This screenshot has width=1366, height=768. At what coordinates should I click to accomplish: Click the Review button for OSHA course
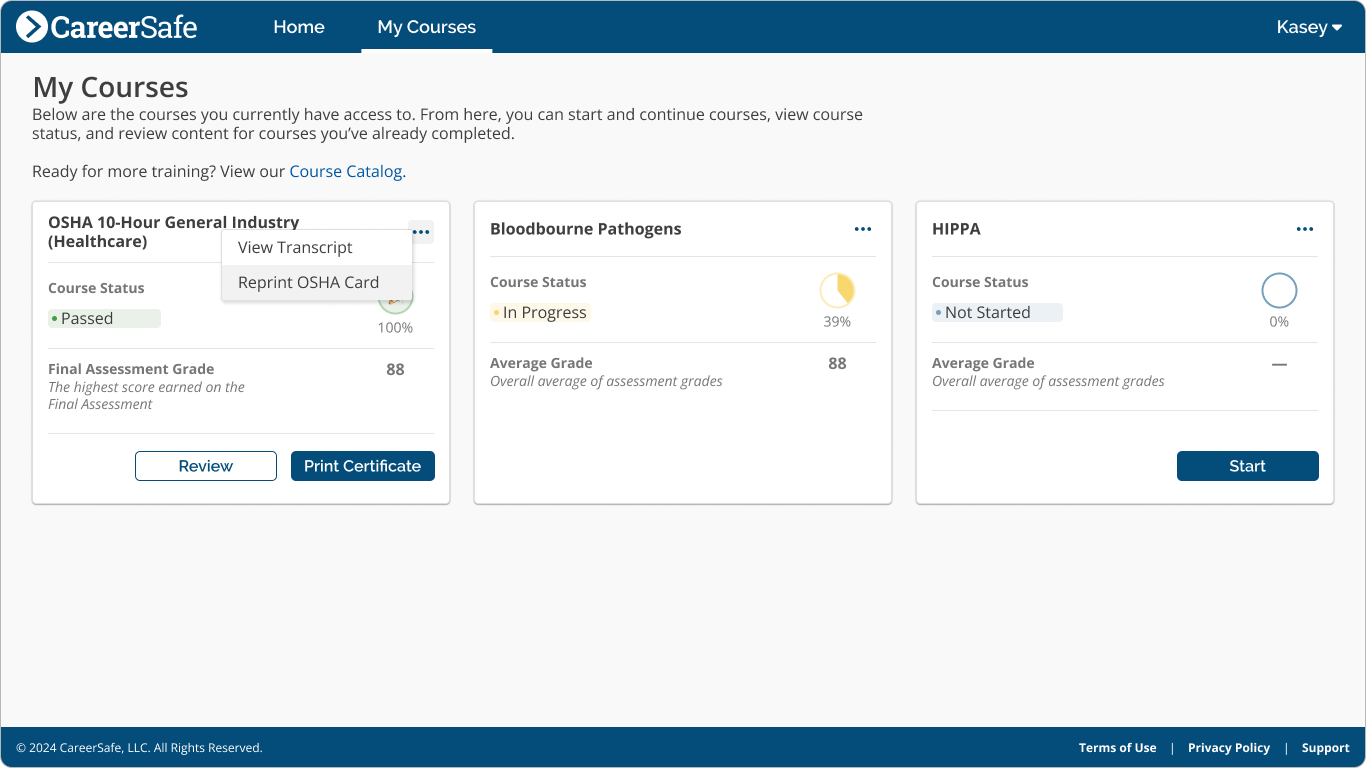(205, 465)
